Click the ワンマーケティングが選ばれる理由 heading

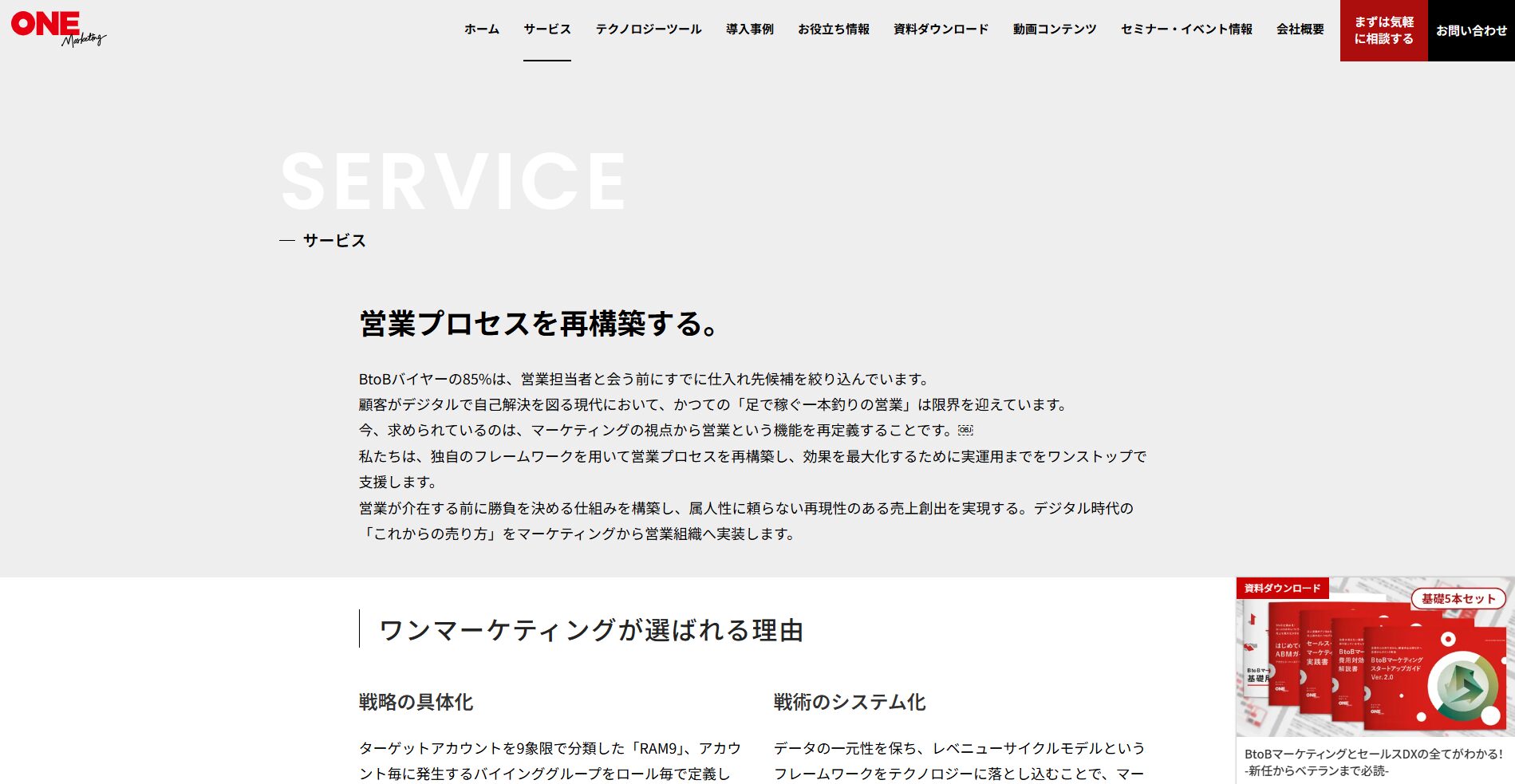(591, 630)
